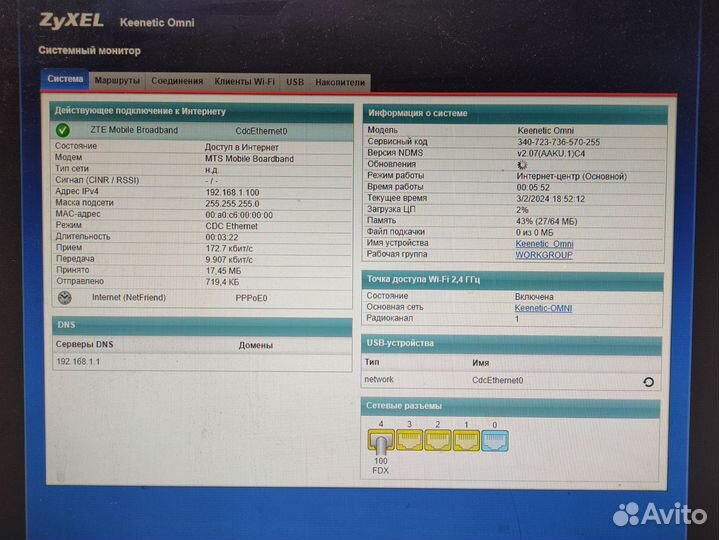The image size is (719, 540).
Task: Select the Система tab
Action: pyautogui.click(x=66, y=80)
